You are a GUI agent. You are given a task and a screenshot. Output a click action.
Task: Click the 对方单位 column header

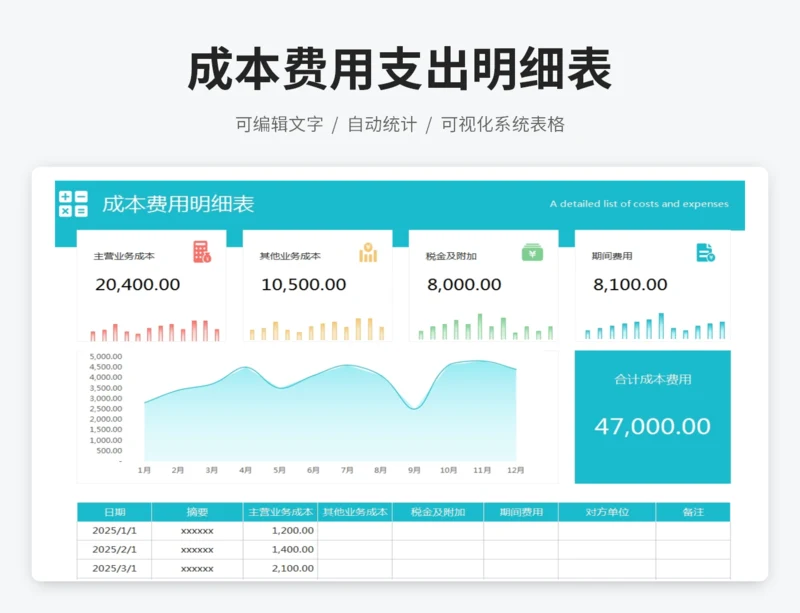607,512
